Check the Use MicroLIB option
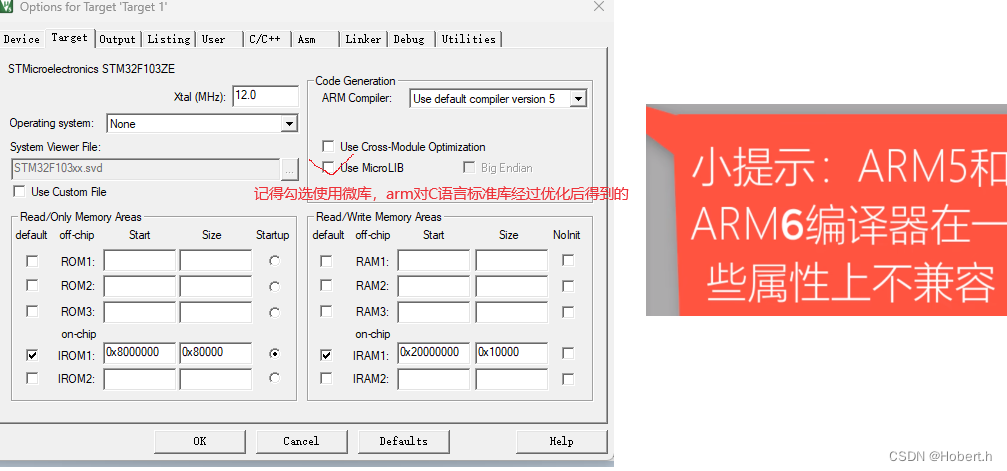 (x=328, y=168)
